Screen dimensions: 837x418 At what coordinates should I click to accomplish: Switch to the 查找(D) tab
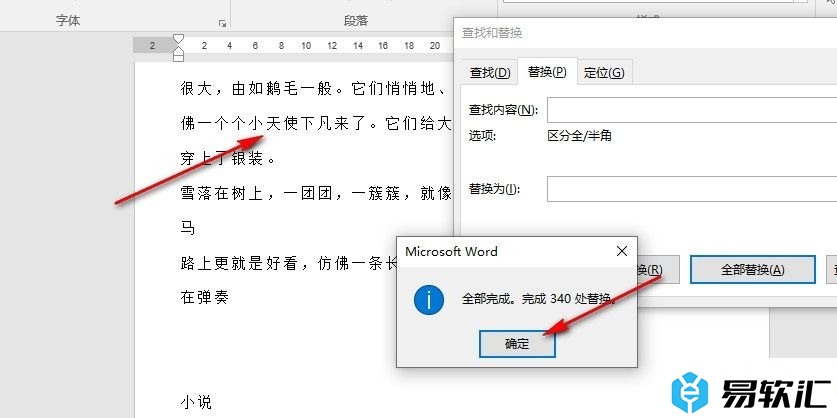[x=489, y=73]
